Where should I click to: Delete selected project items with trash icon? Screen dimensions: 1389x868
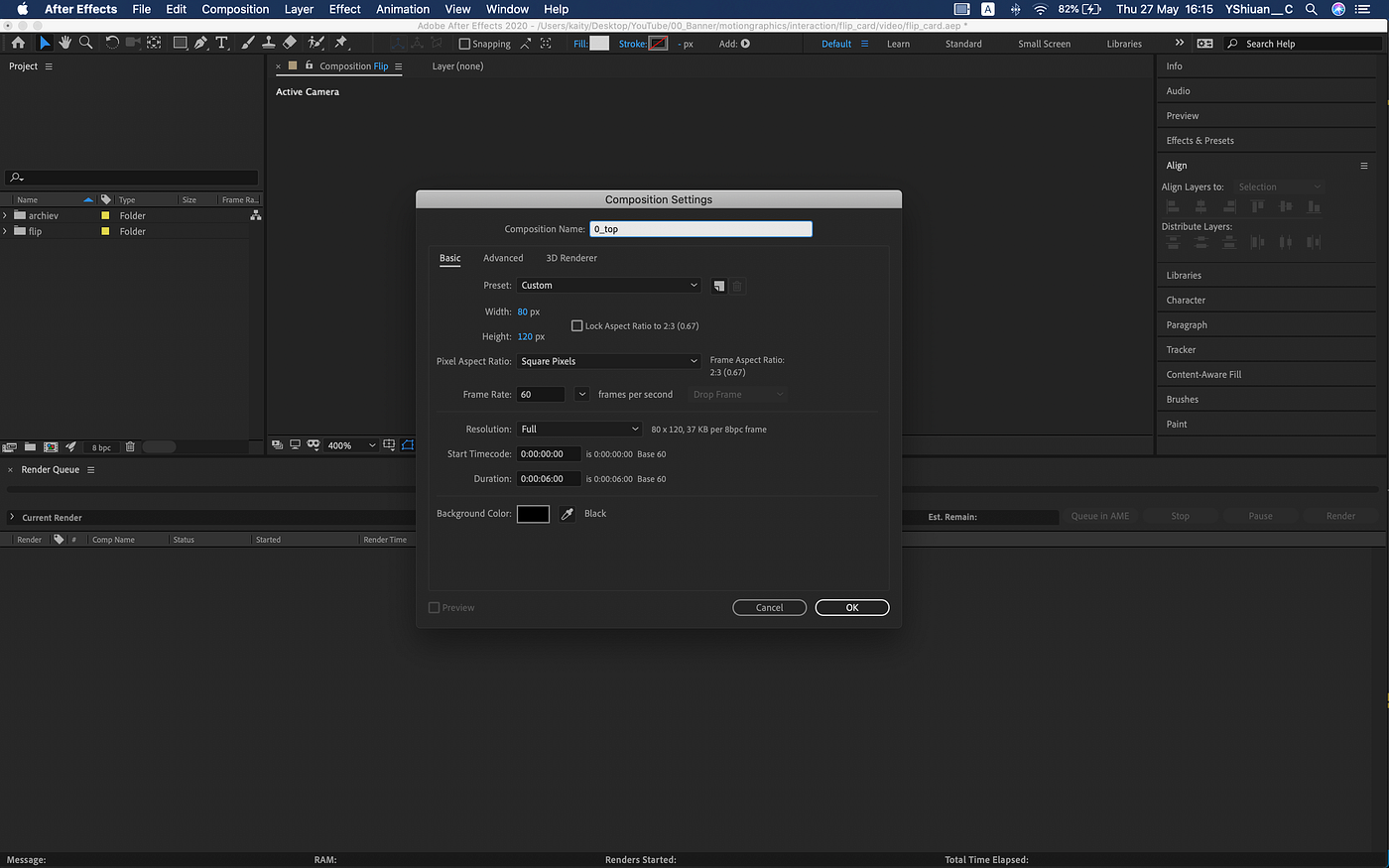pyautogui.click(x=130, y=447)
